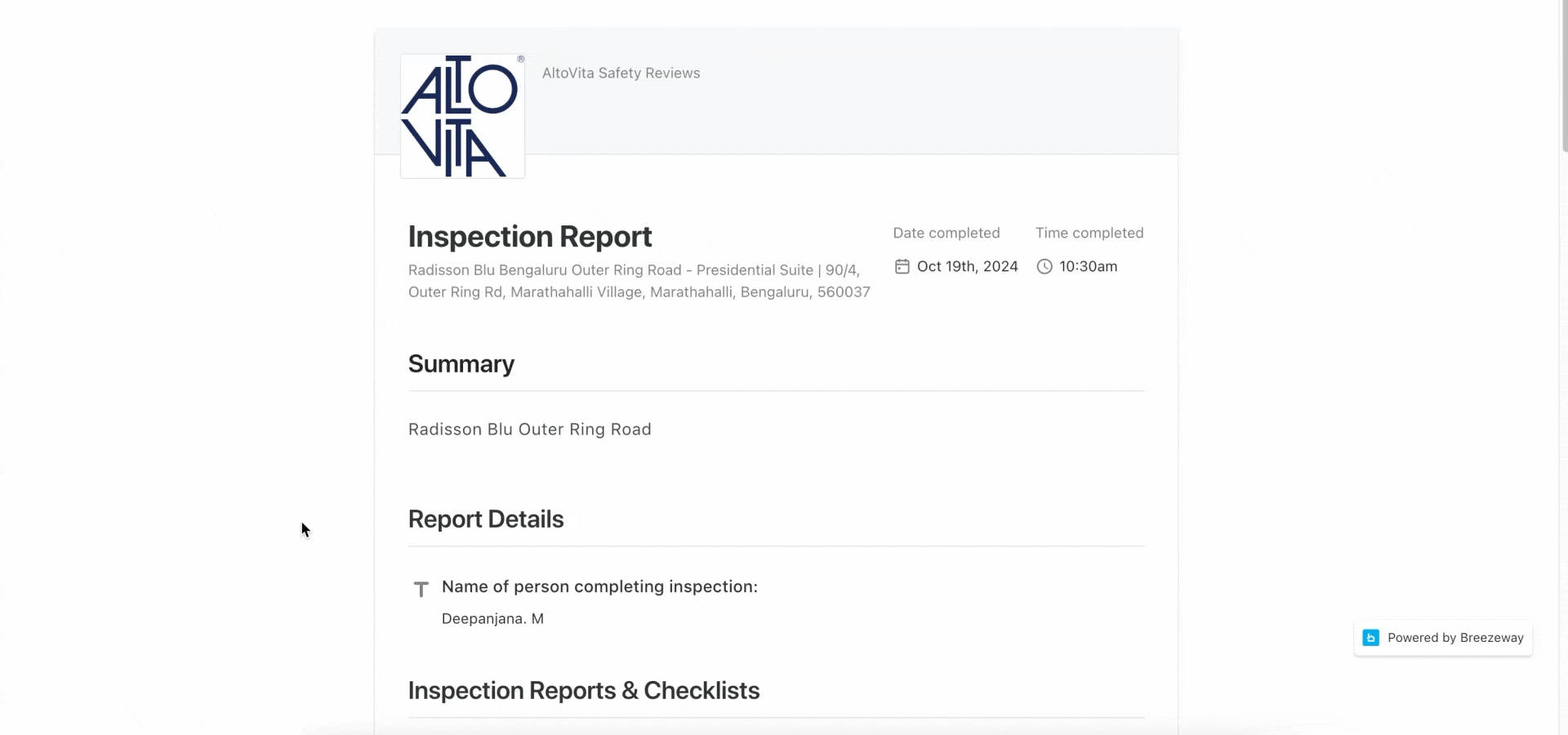Click the Report Details section heading
Viewport: 1568px width, 735px height.
486,519
